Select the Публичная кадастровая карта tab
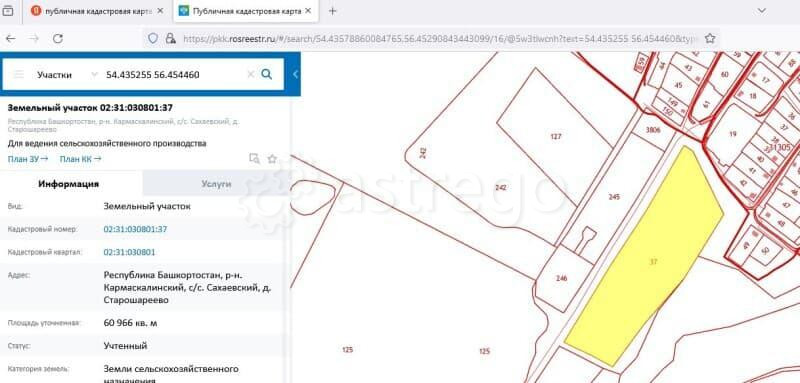 [x=246, y=11]
